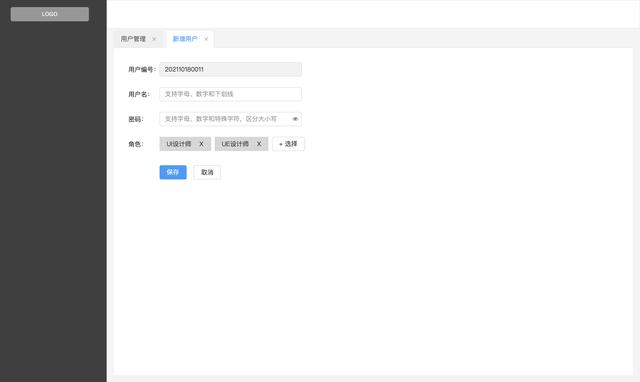
Task: Close the 用户管理 tab
Action: [154, 39]
